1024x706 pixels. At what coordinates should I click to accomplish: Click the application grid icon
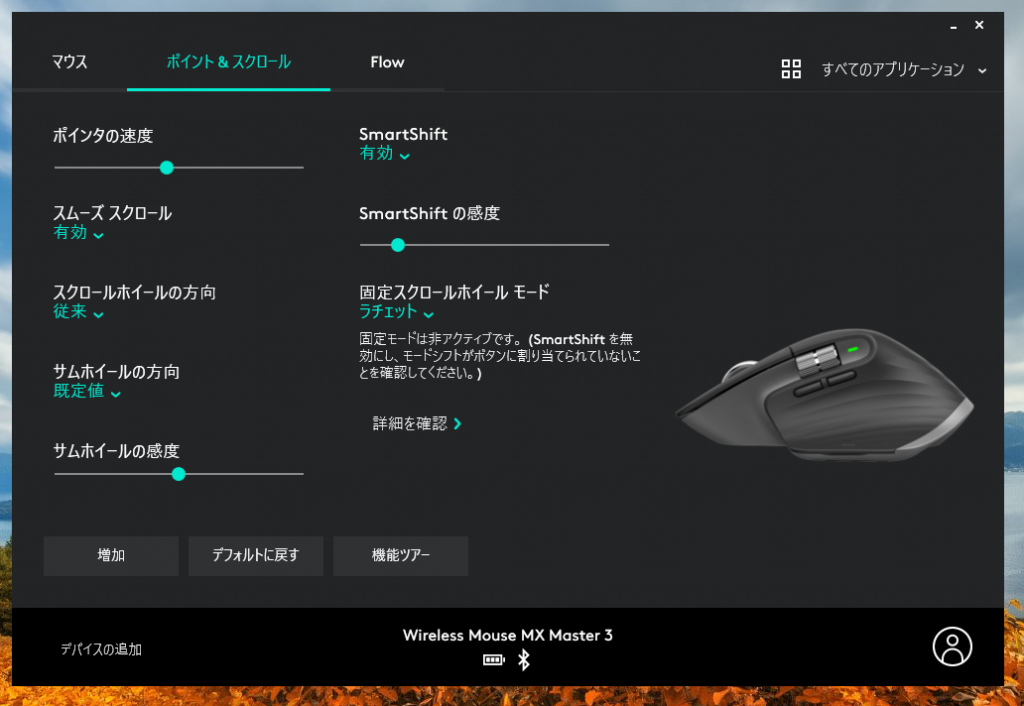(791, 69)
